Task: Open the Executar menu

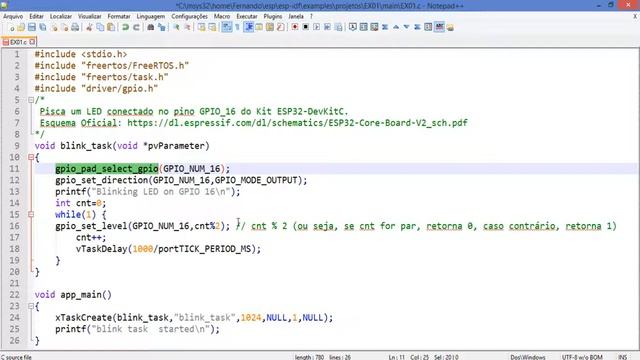Action: pyautogui.click(x=247, y=16)
